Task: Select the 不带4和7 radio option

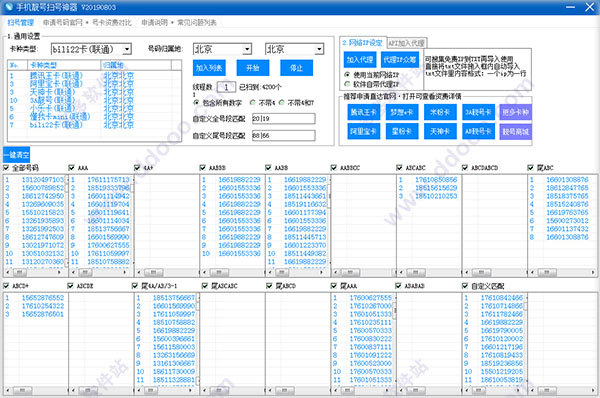Action: pos(282,103)
